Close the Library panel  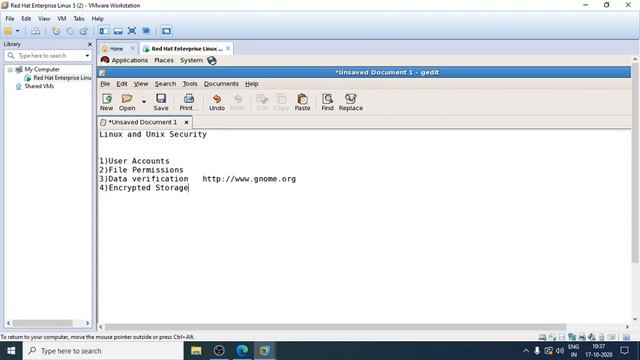90,44
